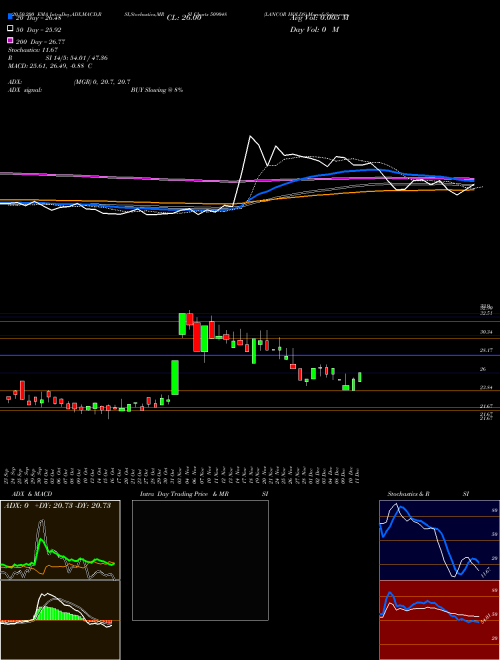Click the 26 price axis label
The width and height of the screenshot is (500, 660).
tap(483, 369)
